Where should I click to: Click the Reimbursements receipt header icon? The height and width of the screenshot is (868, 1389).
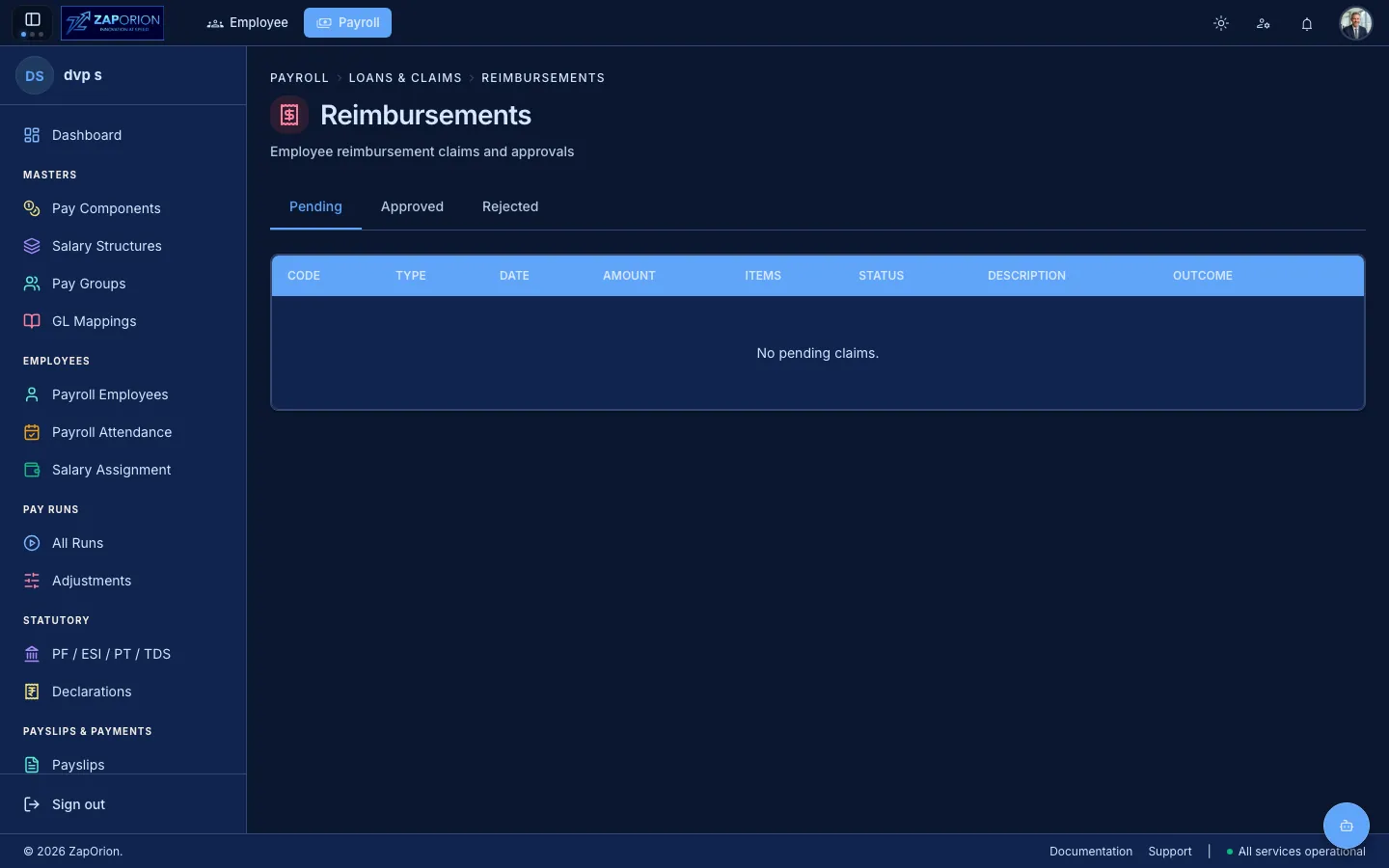tap(289, 116)
